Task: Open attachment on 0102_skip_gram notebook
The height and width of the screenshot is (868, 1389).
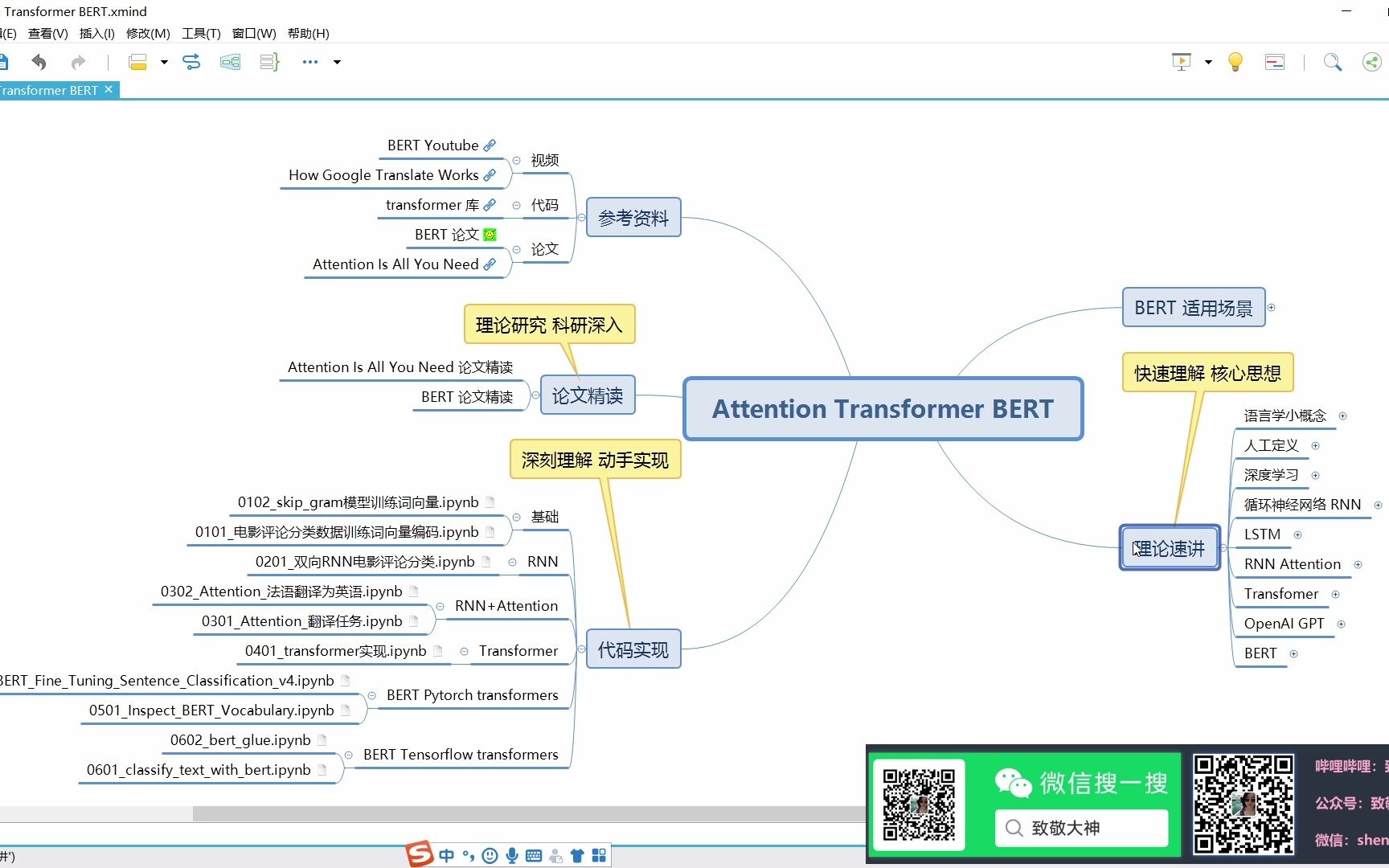Action: (x=490, y=502)
